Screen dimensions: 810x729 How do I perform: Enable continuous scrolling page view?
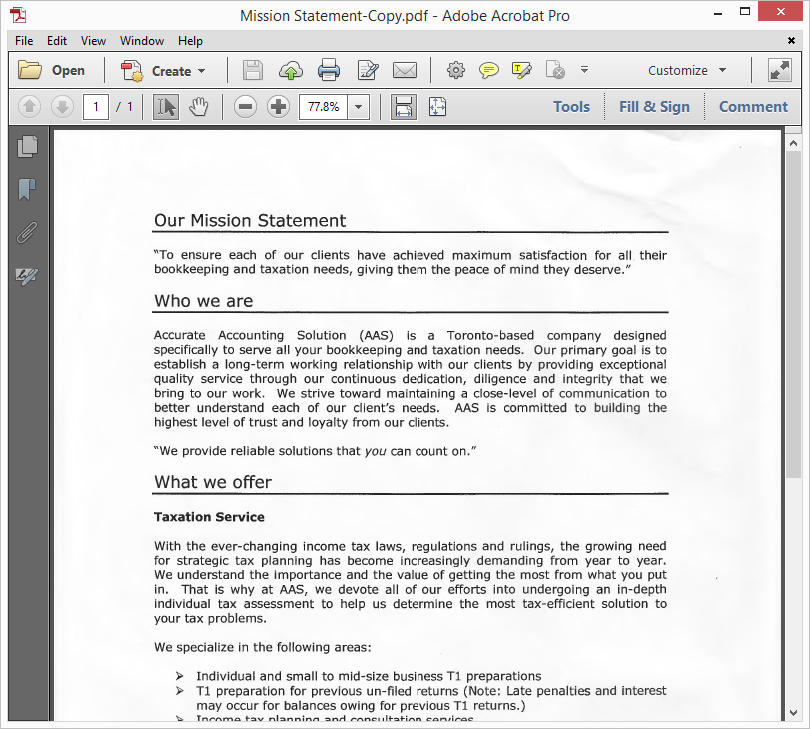(x=404, y=106)
